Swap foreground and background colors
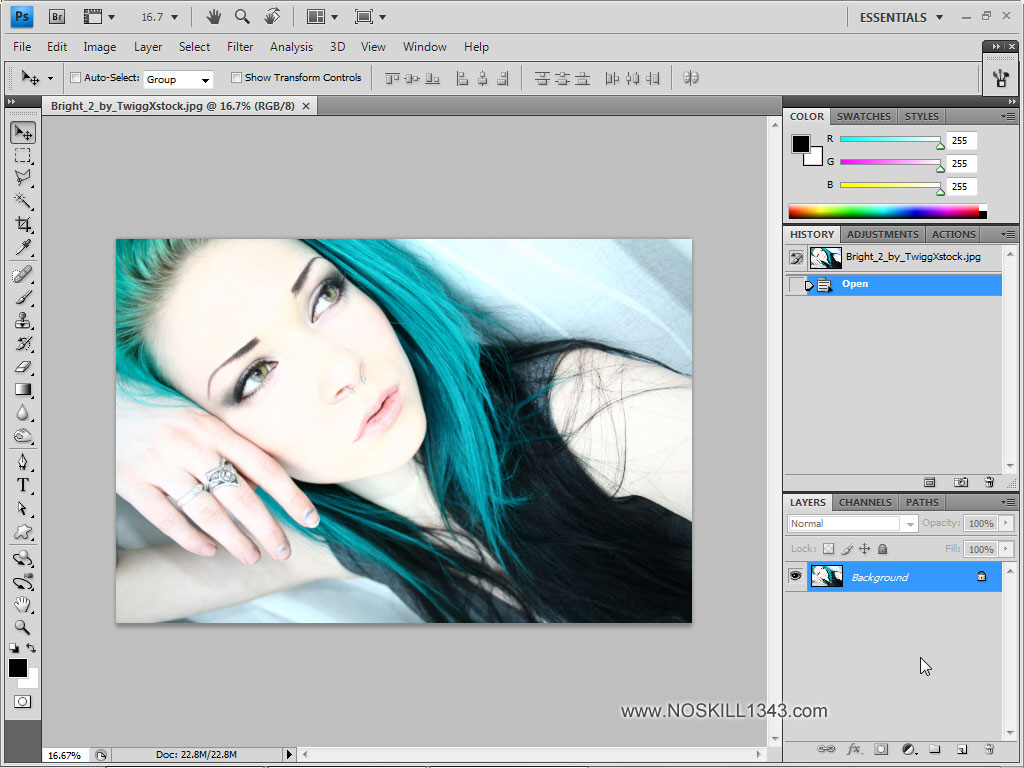This screenshot has width=1024, height=768. tap(31, 648)
